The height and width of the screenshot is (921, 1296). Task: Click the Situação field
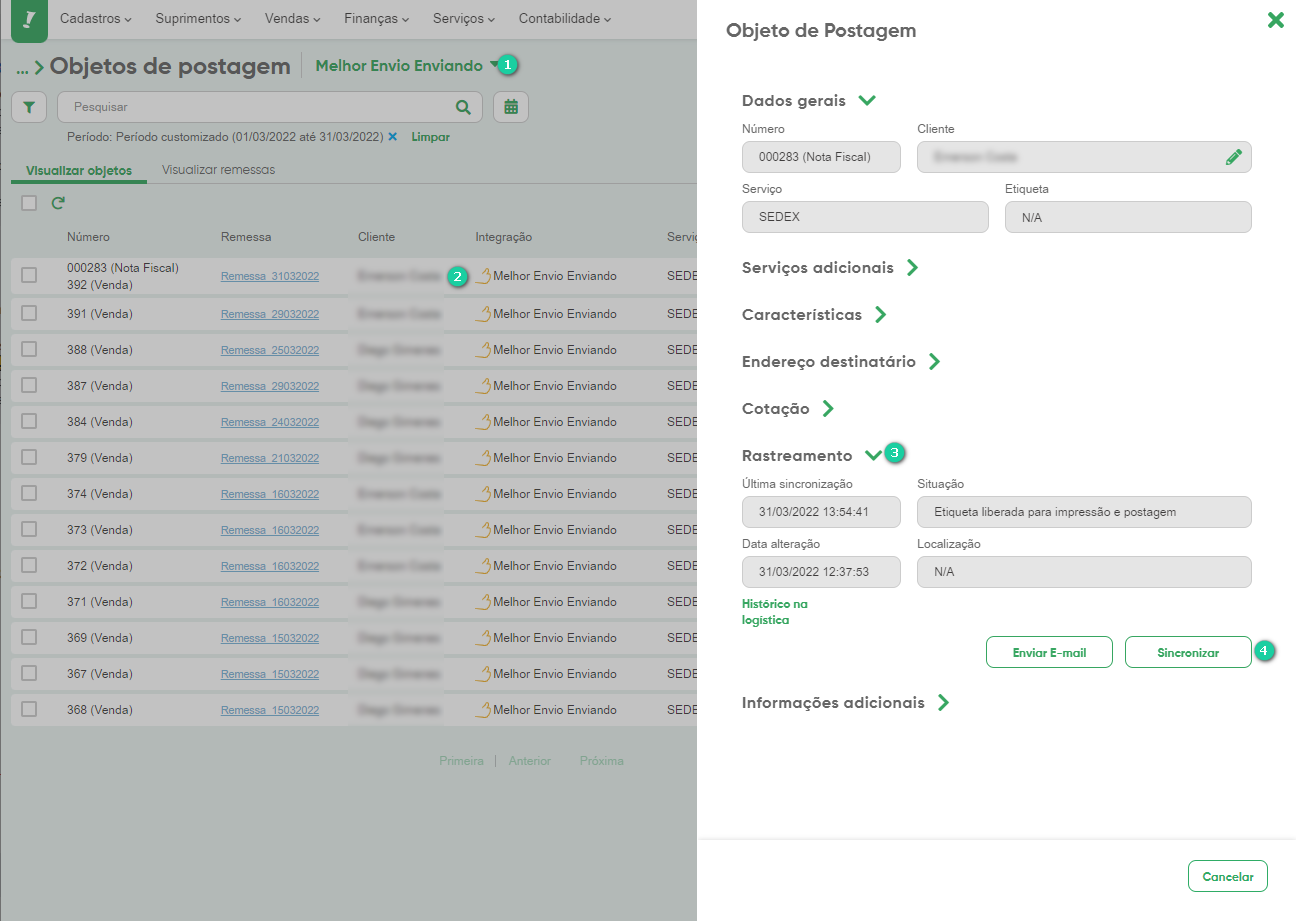(1084, 512)
